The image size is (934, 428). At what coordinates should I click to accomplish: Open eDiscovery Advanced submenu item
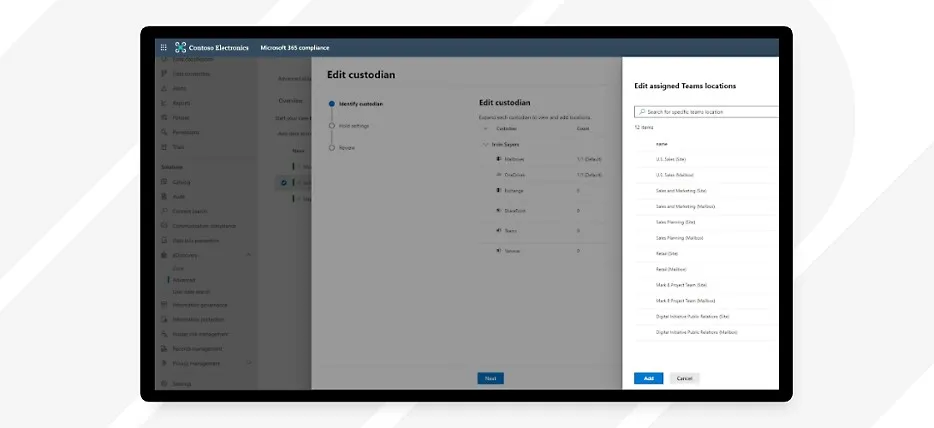[x=184, y=280]
